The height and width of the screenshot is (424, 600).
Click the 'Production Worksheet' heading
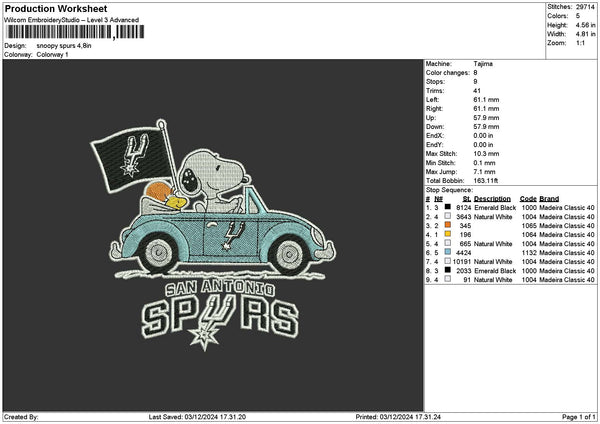[56, 9]
